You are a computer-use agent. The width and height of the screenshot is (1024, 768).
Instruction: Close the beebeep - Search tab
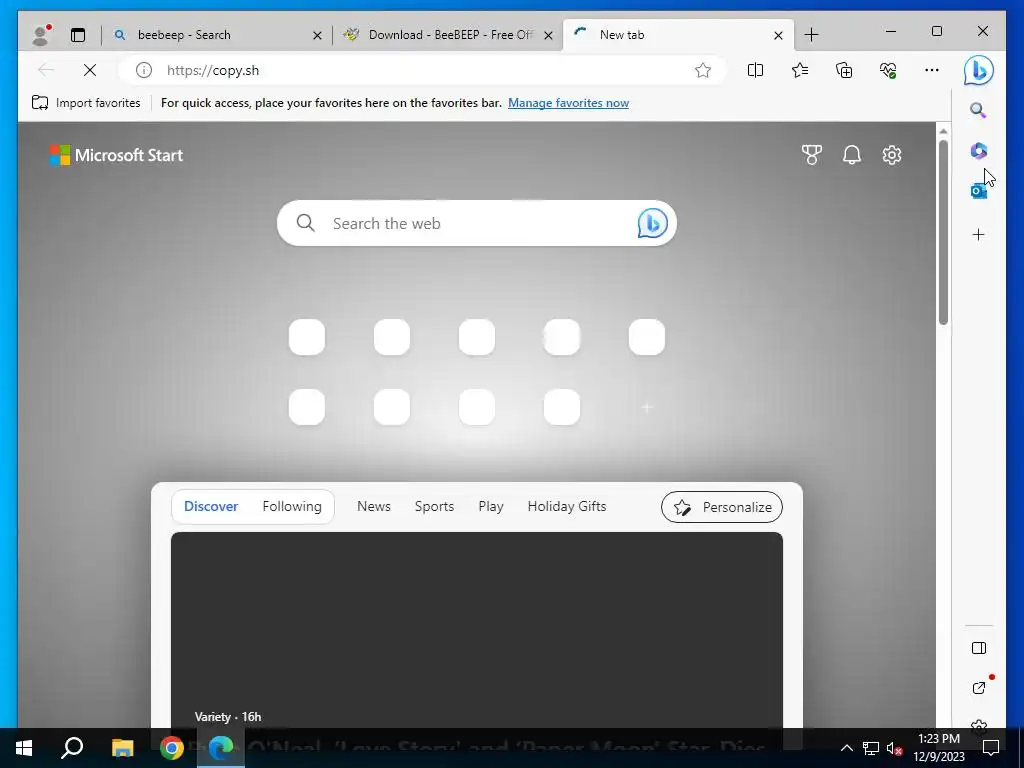click(x=317, y=35)
